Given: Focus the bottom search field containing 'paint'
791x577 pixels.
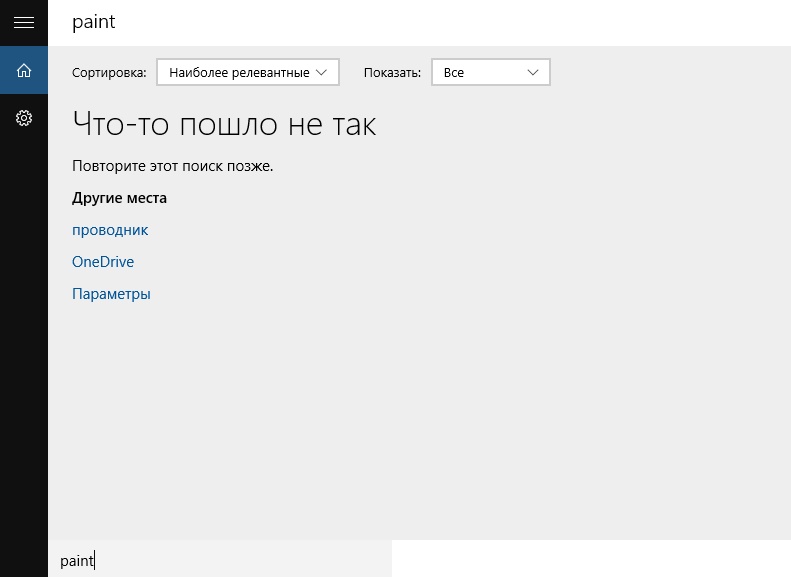Looking at the screenshot, I should click(220, 560).
